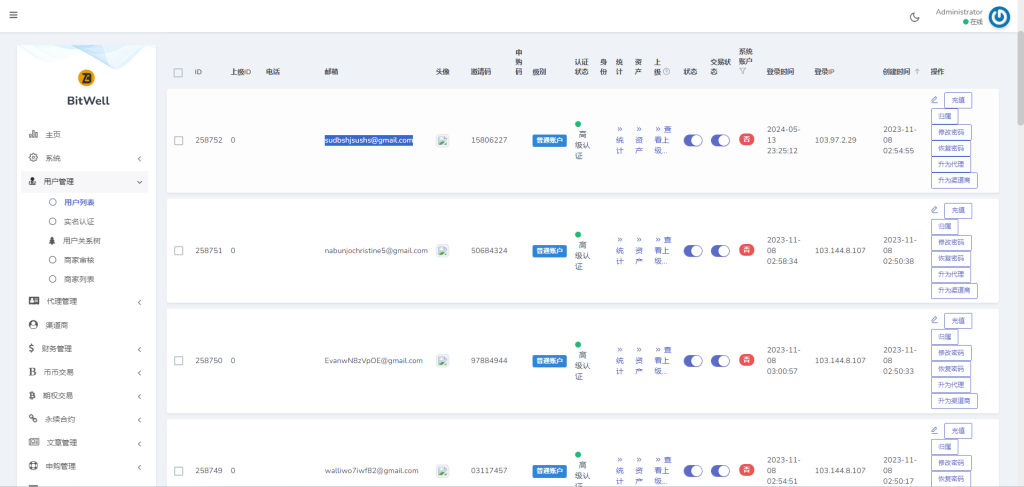Viewport: 1024px width, 487px height.
Task: Check the select-all checkbox in the table header
Action: (178, 72)
